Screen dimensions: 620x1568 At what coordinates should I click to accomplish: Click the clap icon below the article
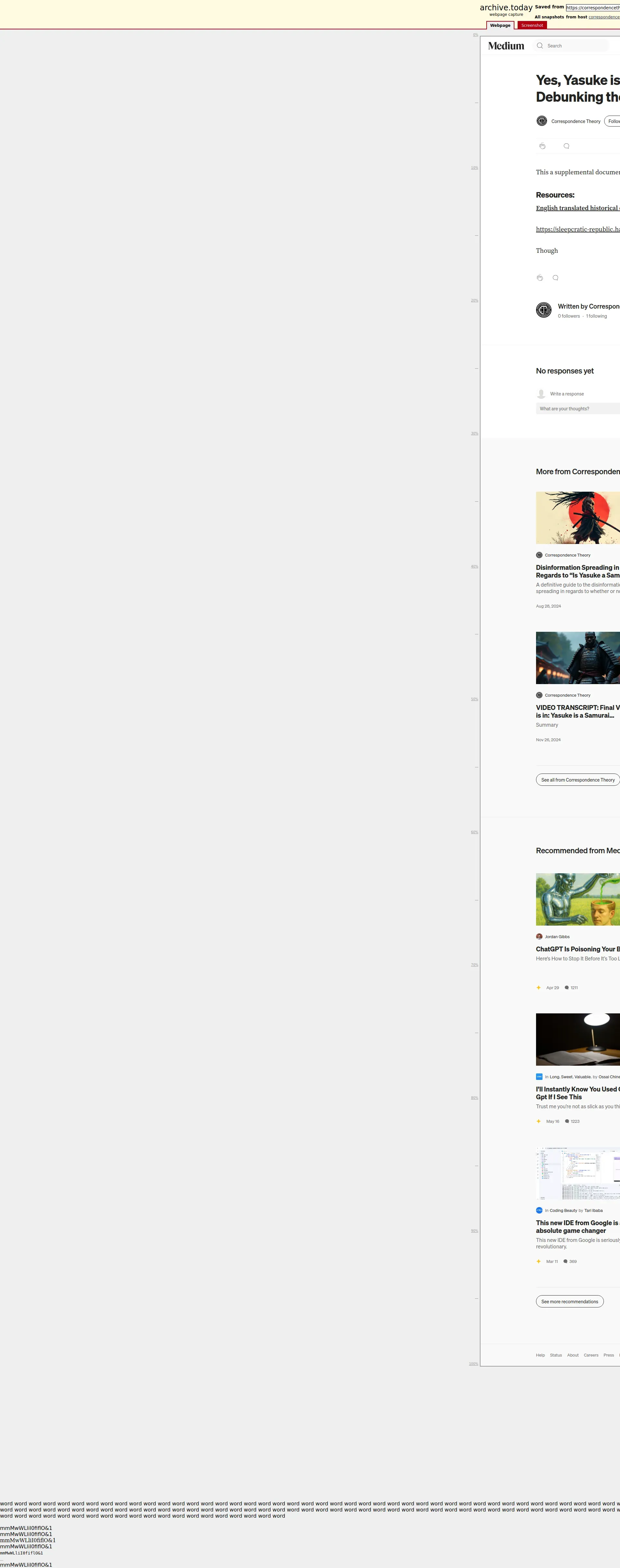[540, 278]
